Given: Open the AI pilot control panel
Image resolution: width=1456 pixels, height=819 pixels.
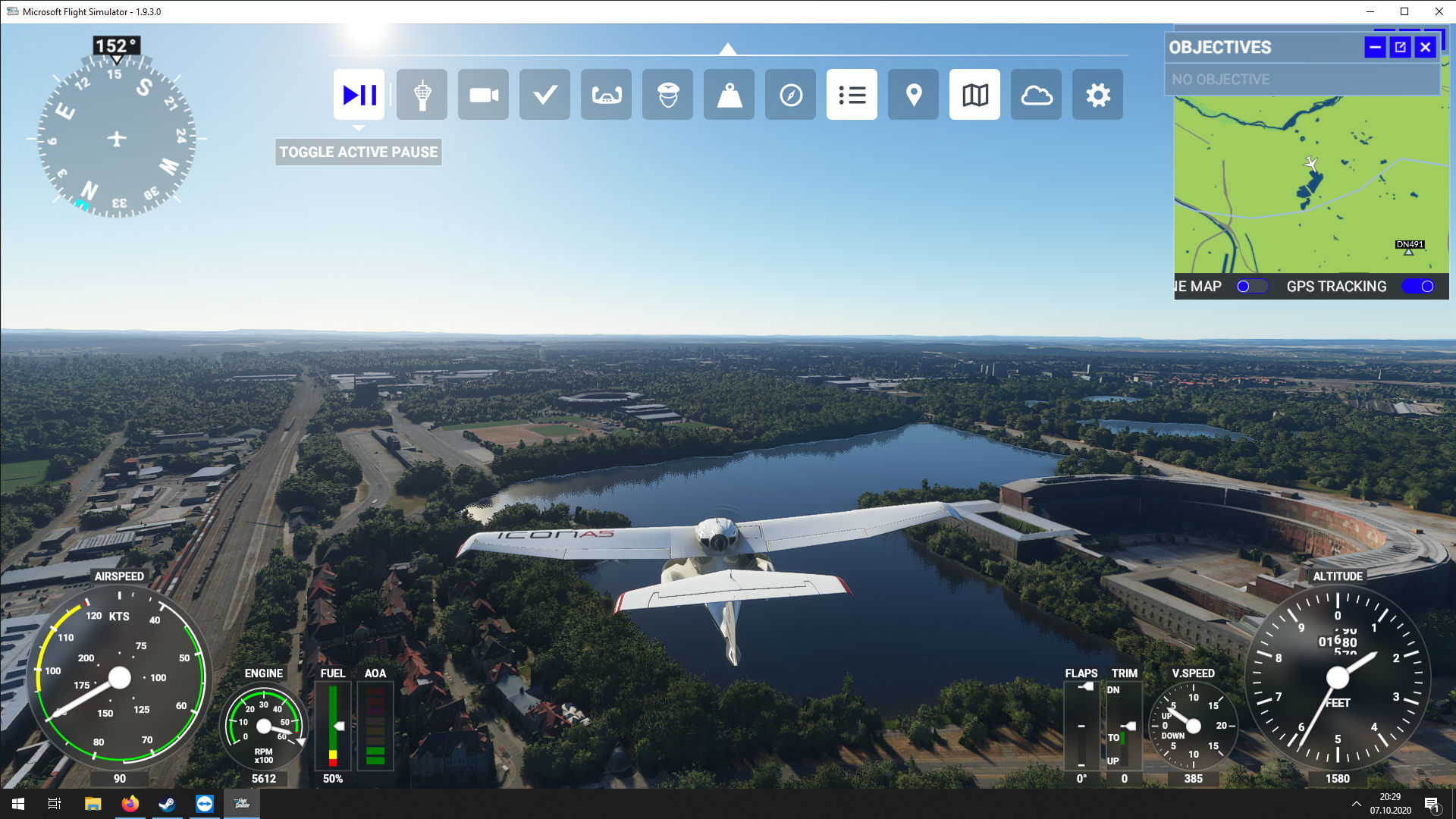Looking at the screenshot, I should tap(667, 95).
